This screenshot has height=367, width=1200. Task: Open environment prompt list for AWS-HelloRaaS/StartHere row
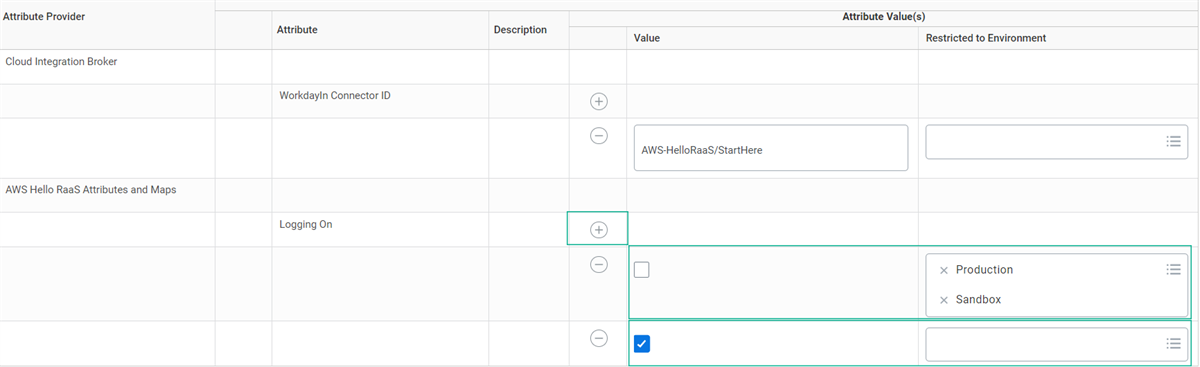[1174, 142]
